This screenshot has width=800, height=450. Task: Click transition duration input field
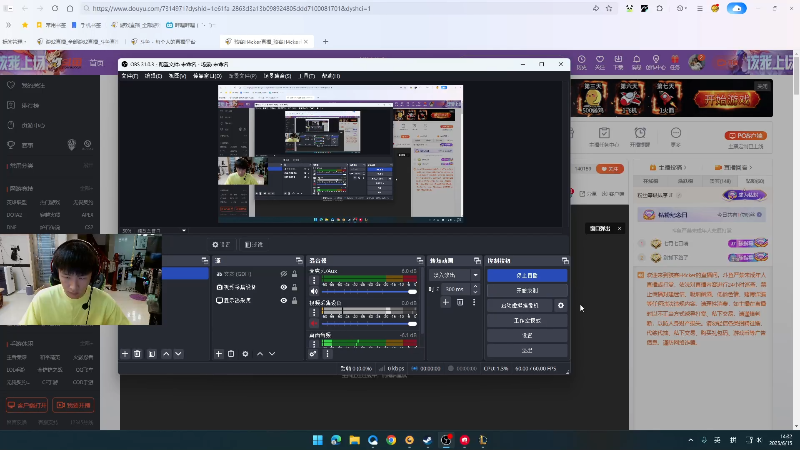(454, 289)
